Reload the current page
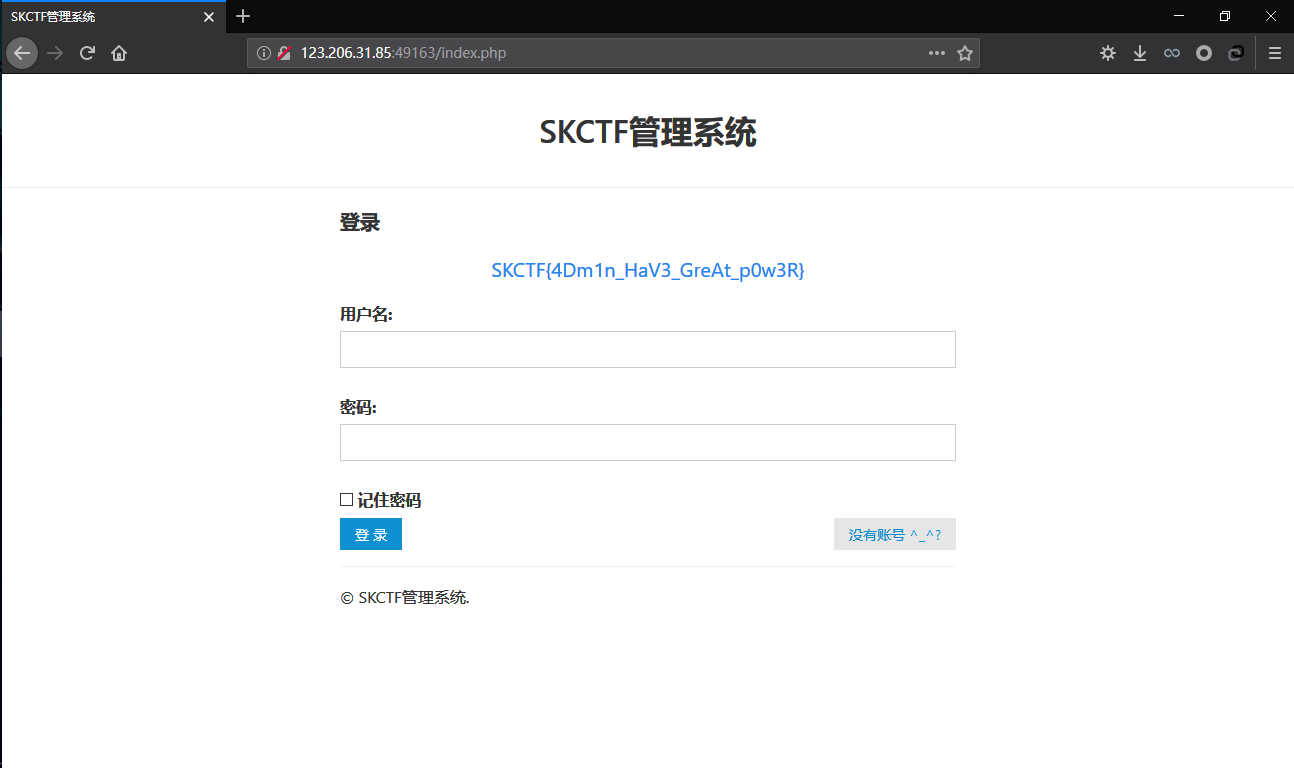This screenshot has height=768, width=1294. (87, 53)
